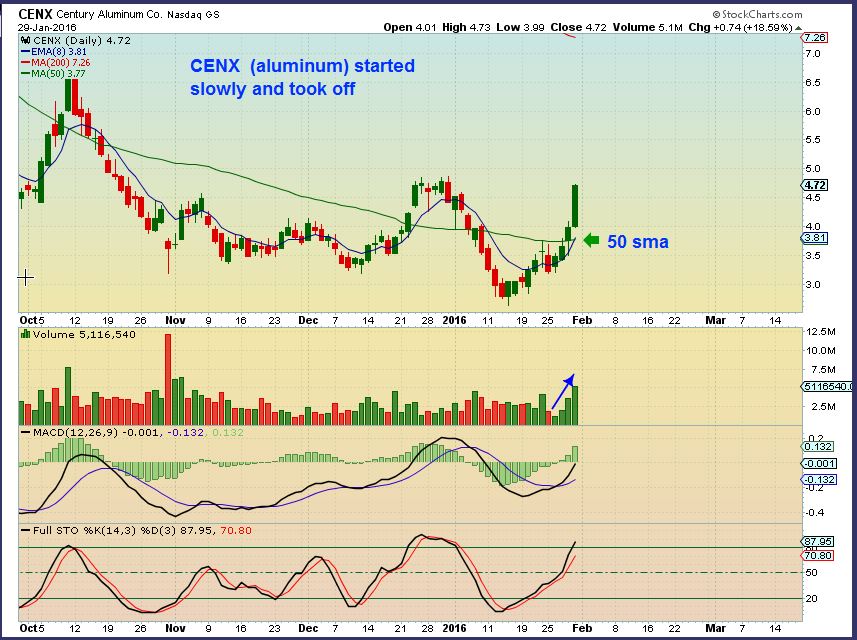Click the Oct label on the bottom date axis

click(x=28, y=628)
